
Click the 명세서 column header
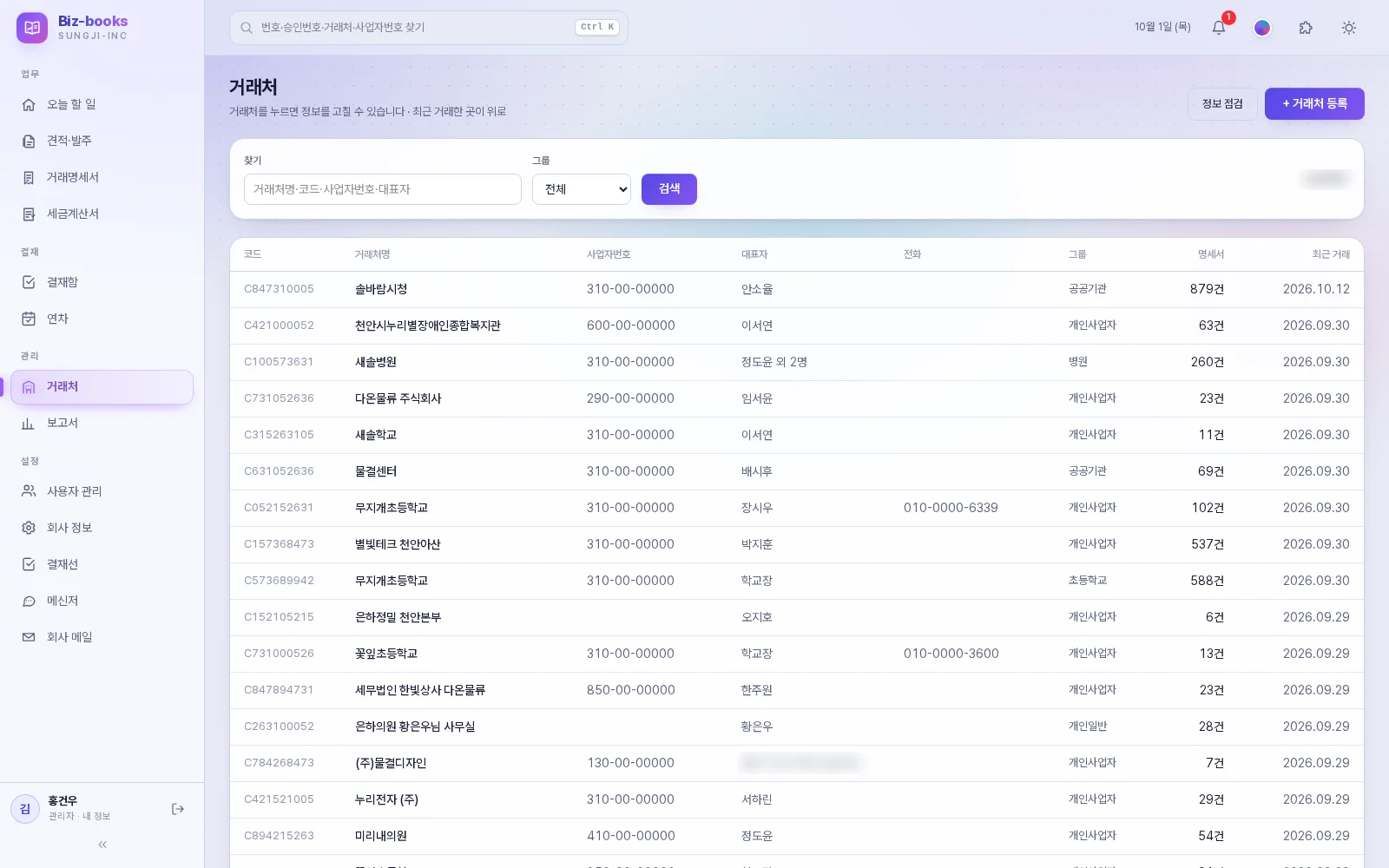pyautogui.click(x=1211, y=254)
